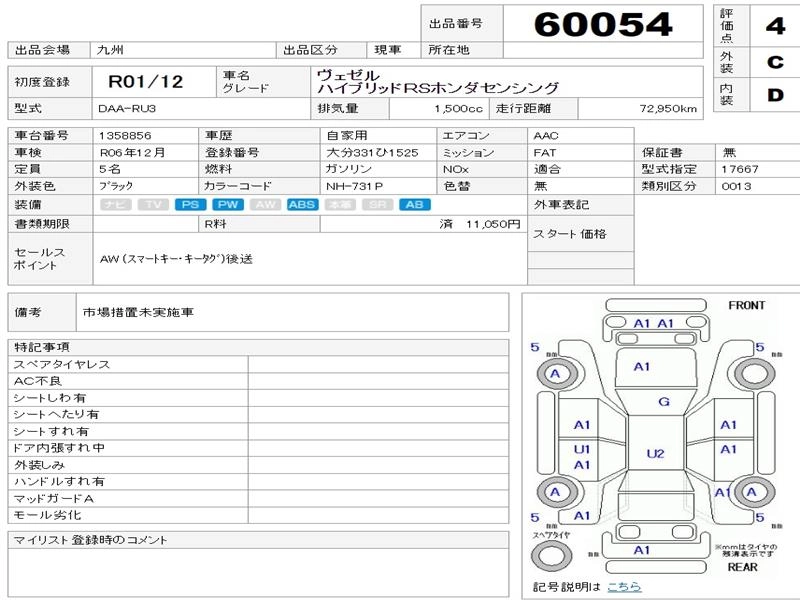800x600 pixels.
Task: Click the classification number 0013
Action: pyautogui.click(x=736, y=186)
